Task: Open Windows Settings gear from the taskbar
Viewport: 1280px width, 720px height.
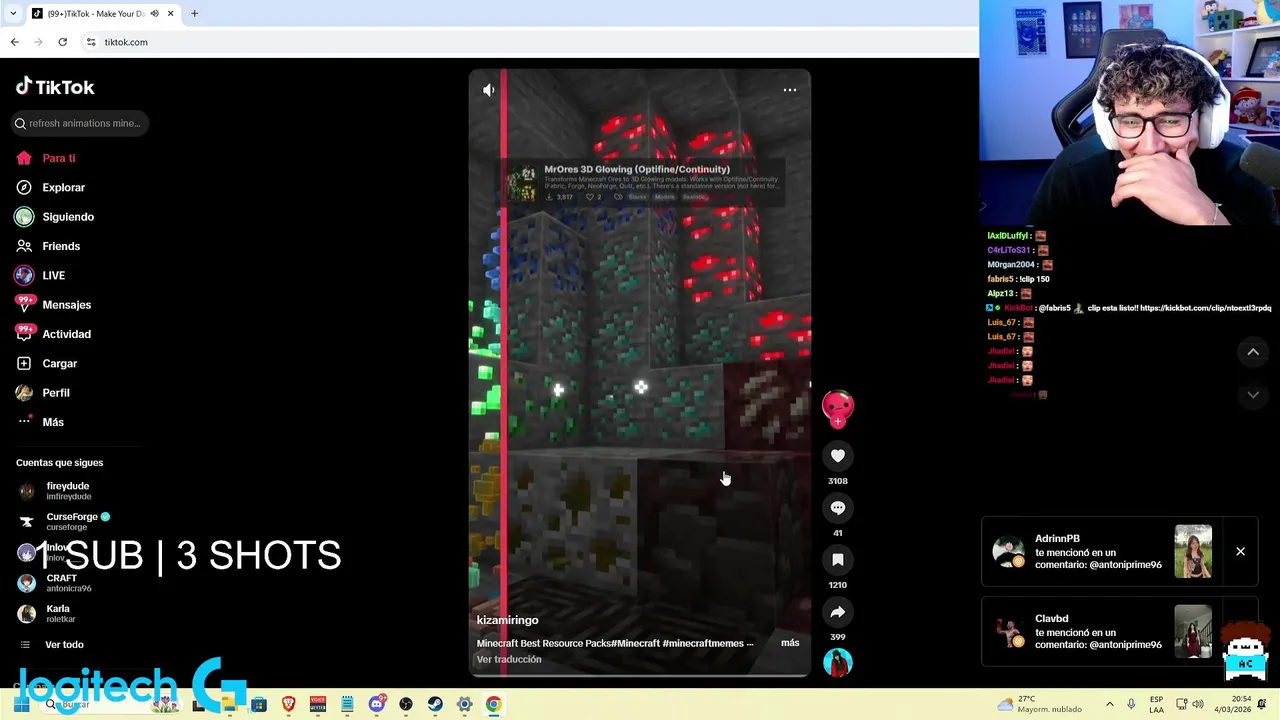Action: (464, 705)
